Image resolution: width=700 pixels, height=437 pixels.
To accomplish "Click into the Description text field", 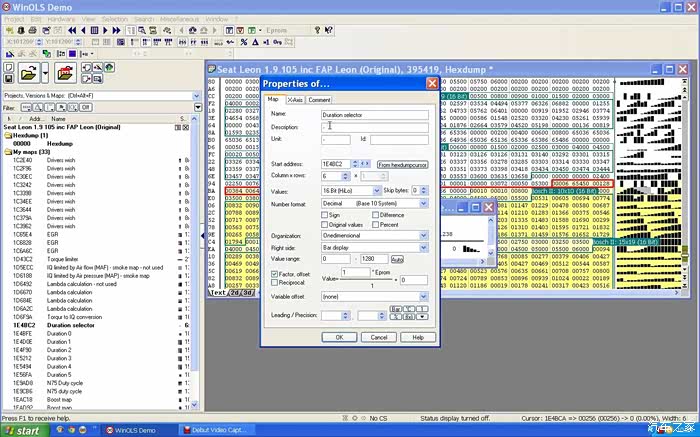I will (374, 127).
